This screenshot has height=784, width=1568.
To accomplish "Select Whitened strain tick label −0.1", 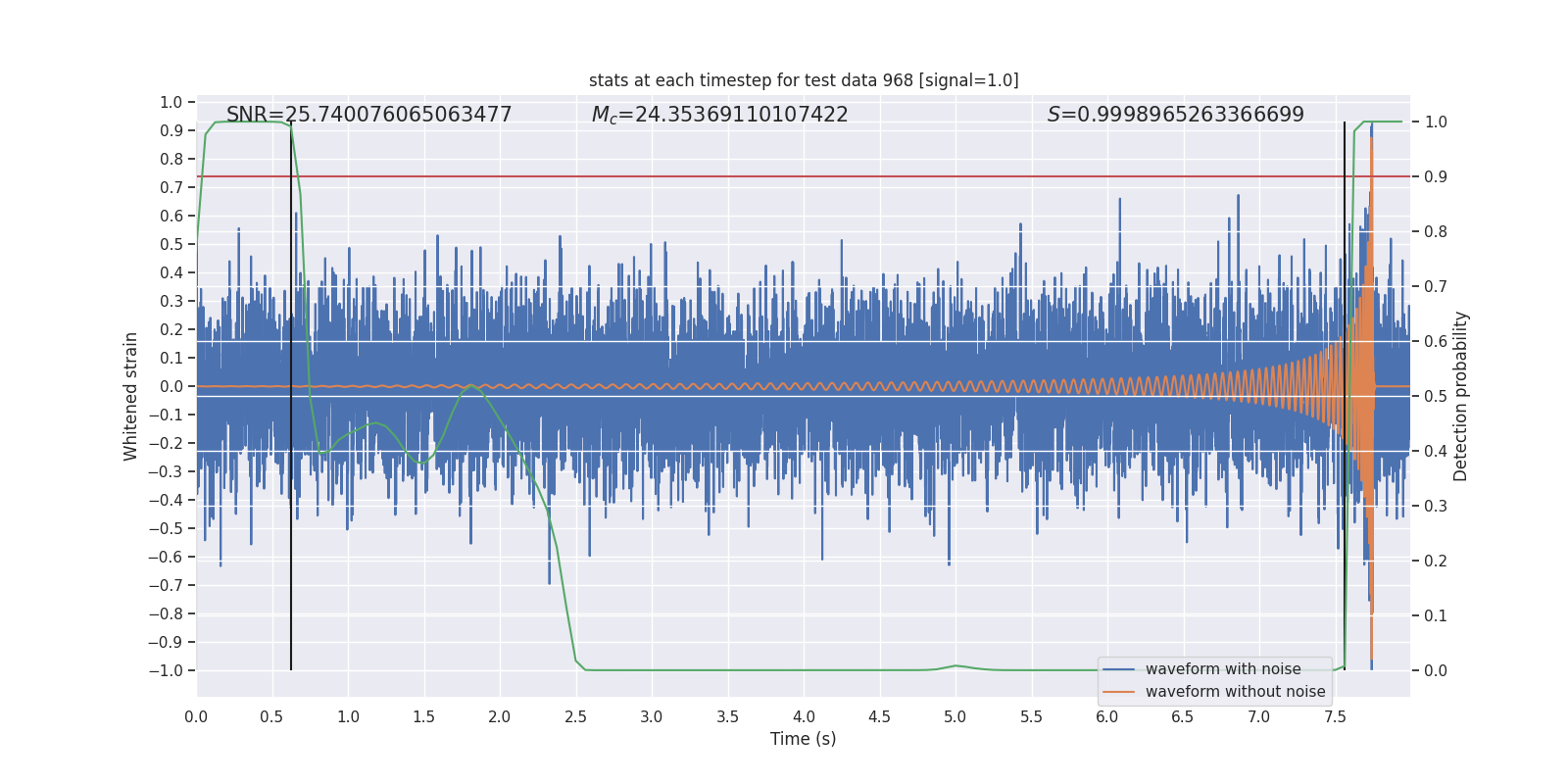I will 166,415.
